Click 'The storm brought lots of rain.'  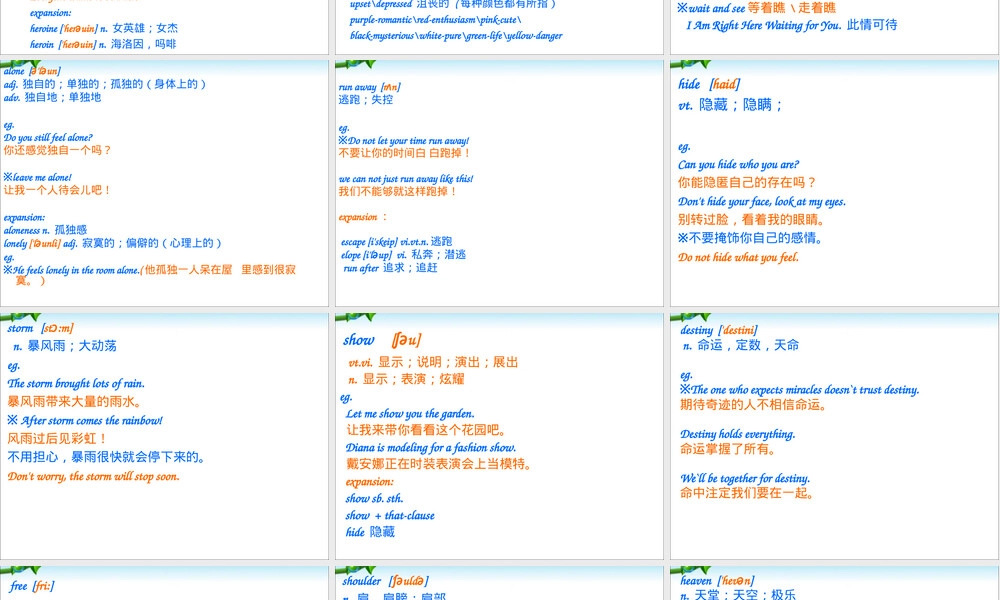pyautogui.click(x=76, y=384)
